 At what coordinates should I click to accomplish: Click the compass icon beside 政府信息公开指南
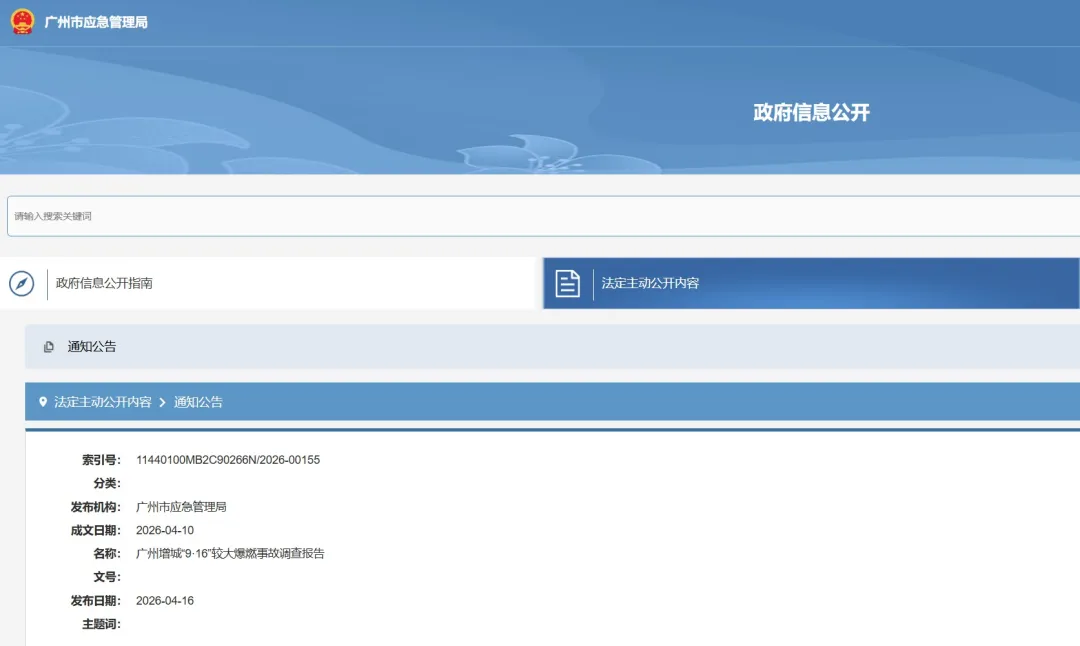22,284
